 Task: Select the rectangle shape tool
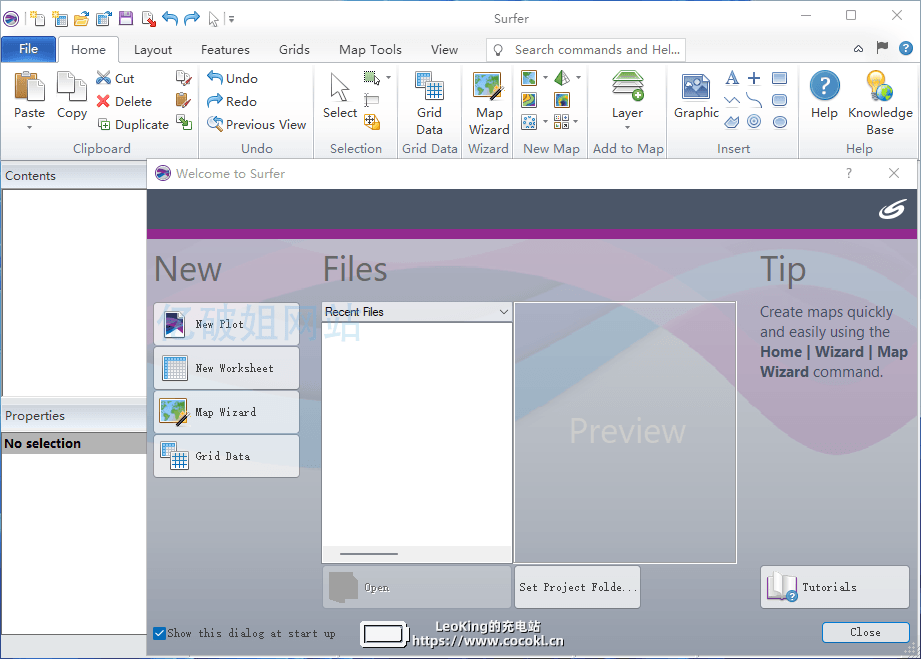point(779,78)
